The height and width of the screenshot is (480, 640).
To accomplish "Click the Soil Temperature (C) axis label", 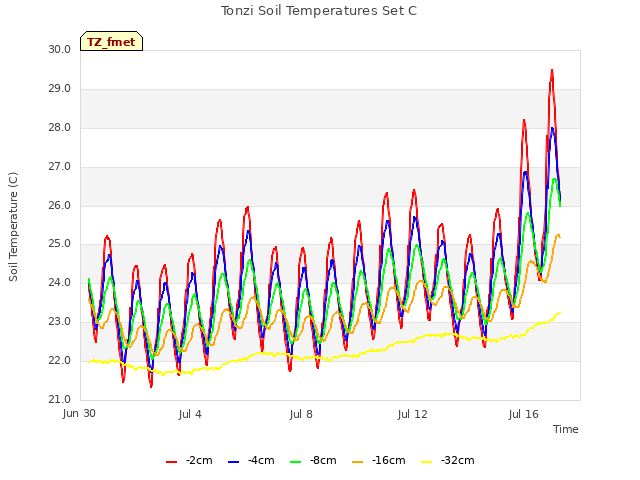I will tap(13, 227).
